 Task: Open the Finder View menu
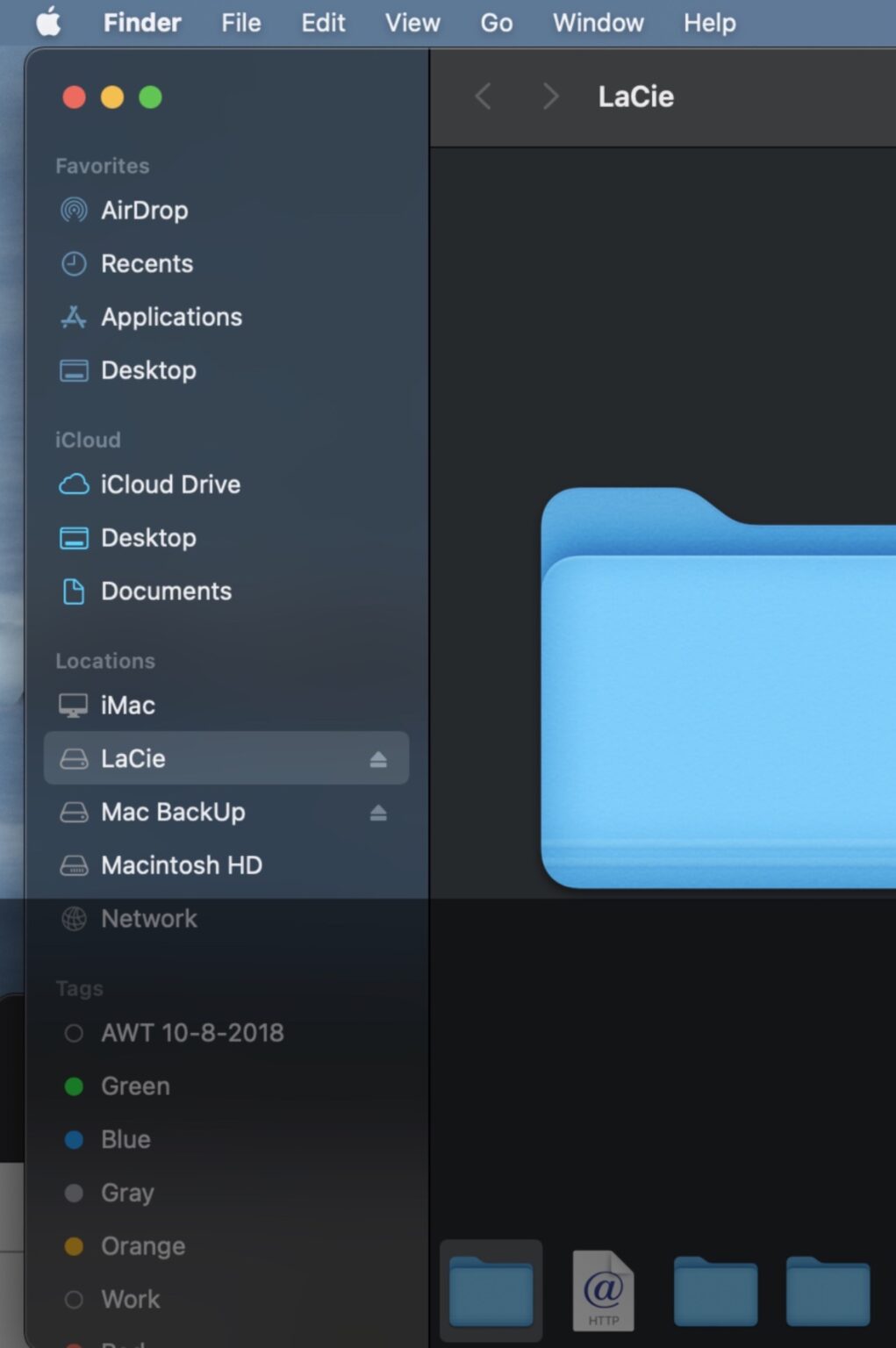pyautogui.click(x=411, y=23)
